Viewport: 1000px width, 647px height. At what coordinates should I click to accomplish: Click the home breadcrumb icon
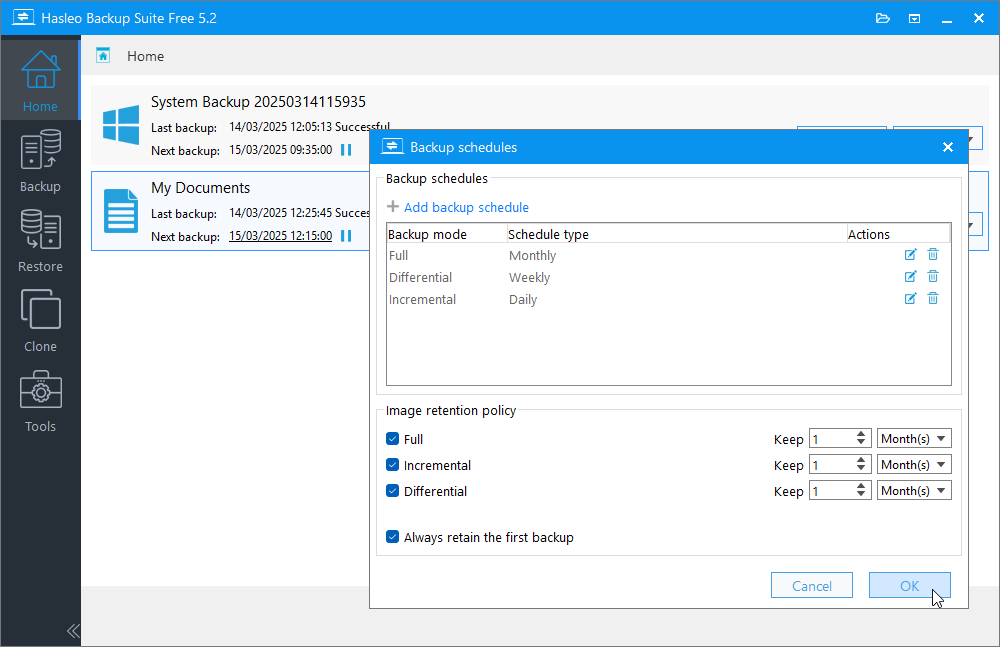click(x=103, y=56)
